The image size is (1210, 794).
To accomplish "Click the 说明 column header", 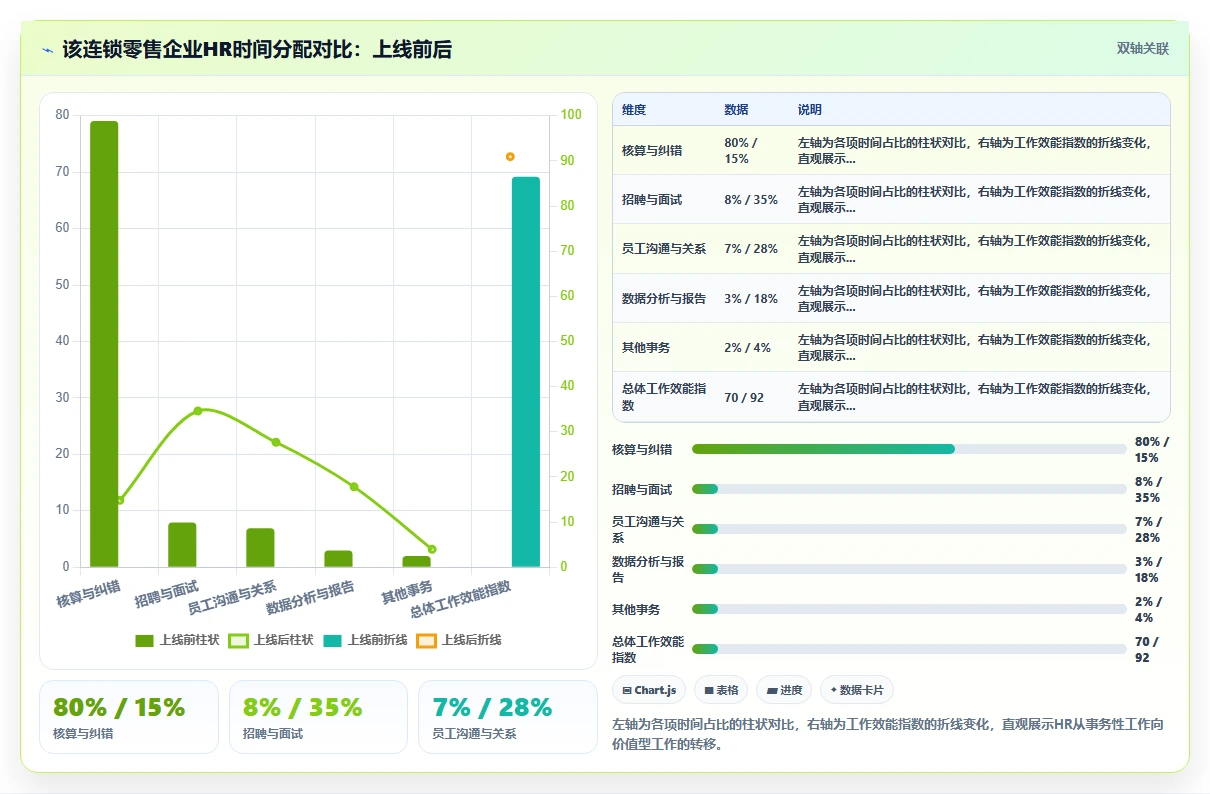I will tap(810, 110).
